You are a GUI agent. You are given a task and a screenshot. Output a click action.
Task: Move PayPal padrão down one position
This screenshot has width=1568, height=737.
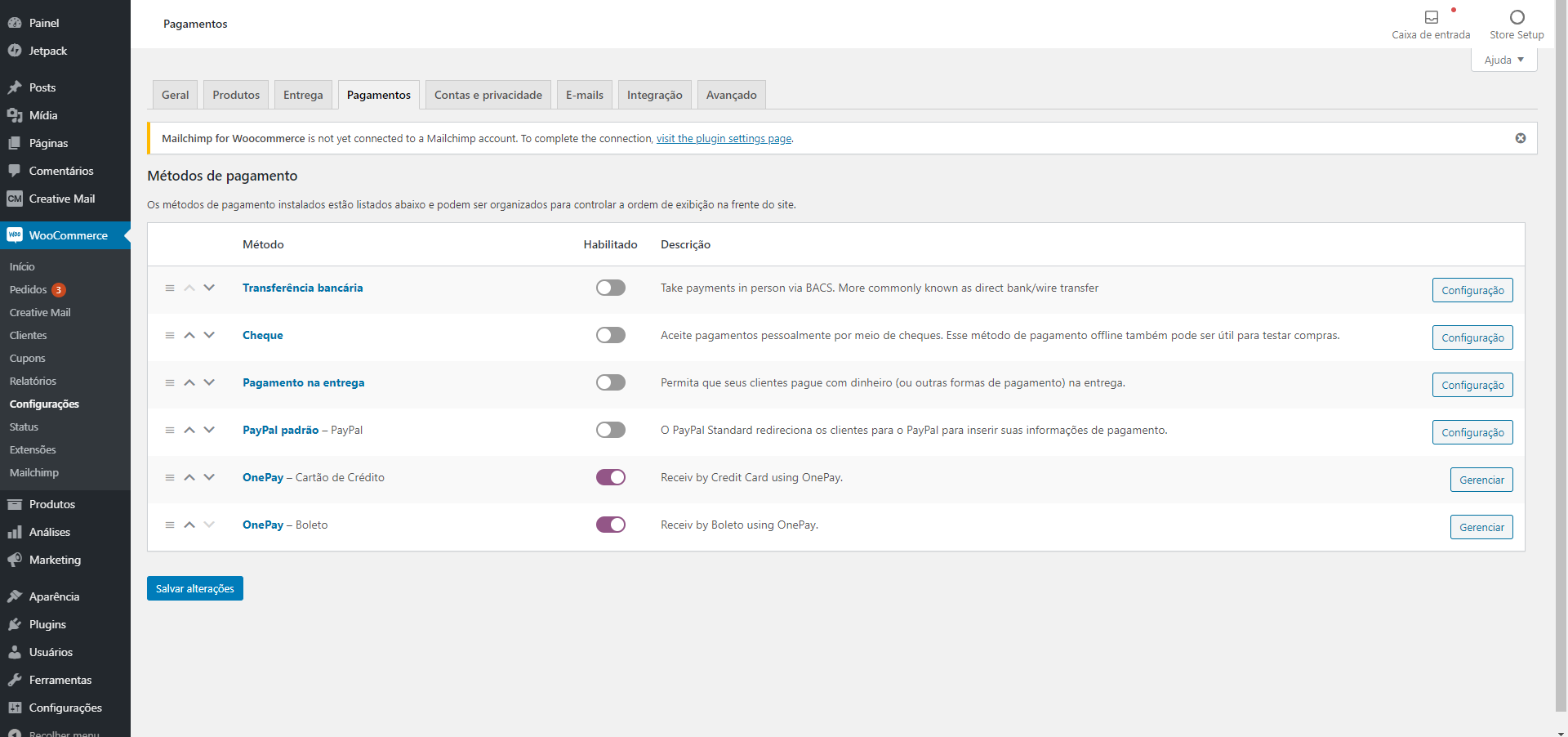(x=209, y=430)
